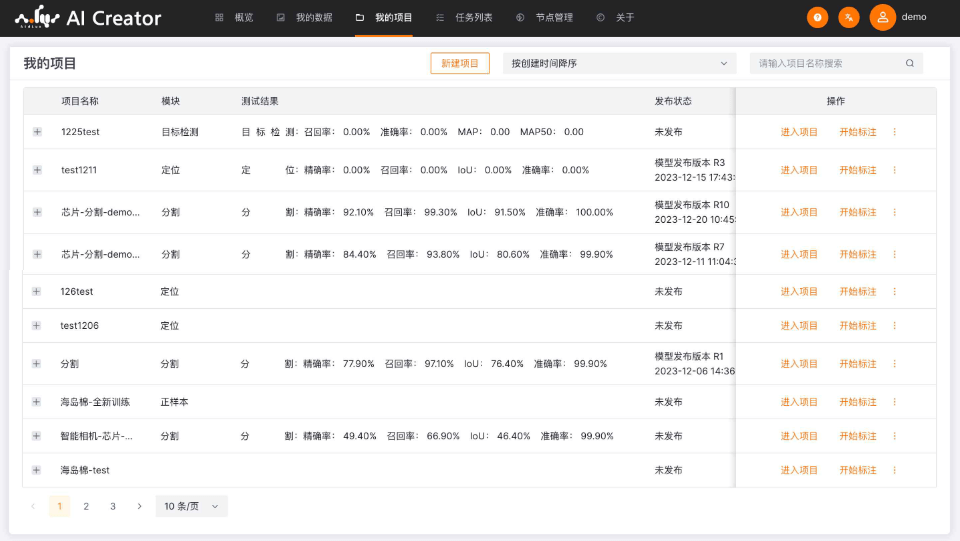Click 进入项目 for test1211
The height and width of the screenshot is (541, 960).
click(x=799, y=170)
